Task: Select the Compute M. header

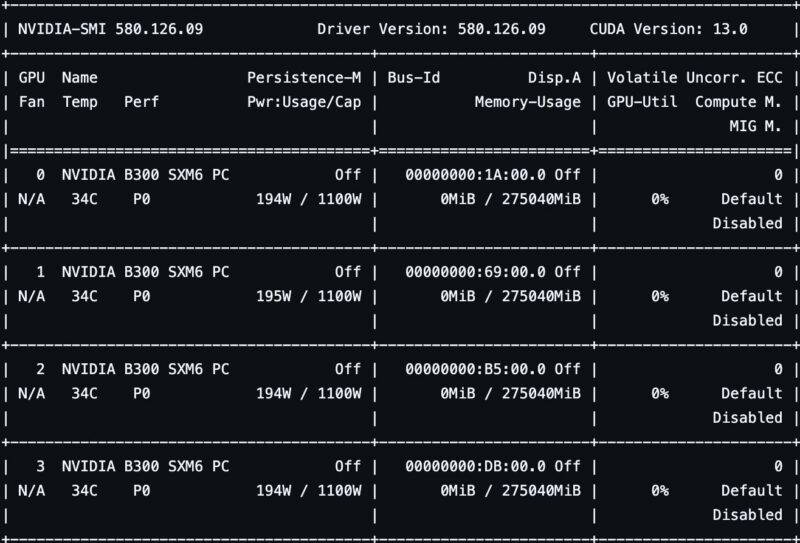Action: [x=738, y=102]
